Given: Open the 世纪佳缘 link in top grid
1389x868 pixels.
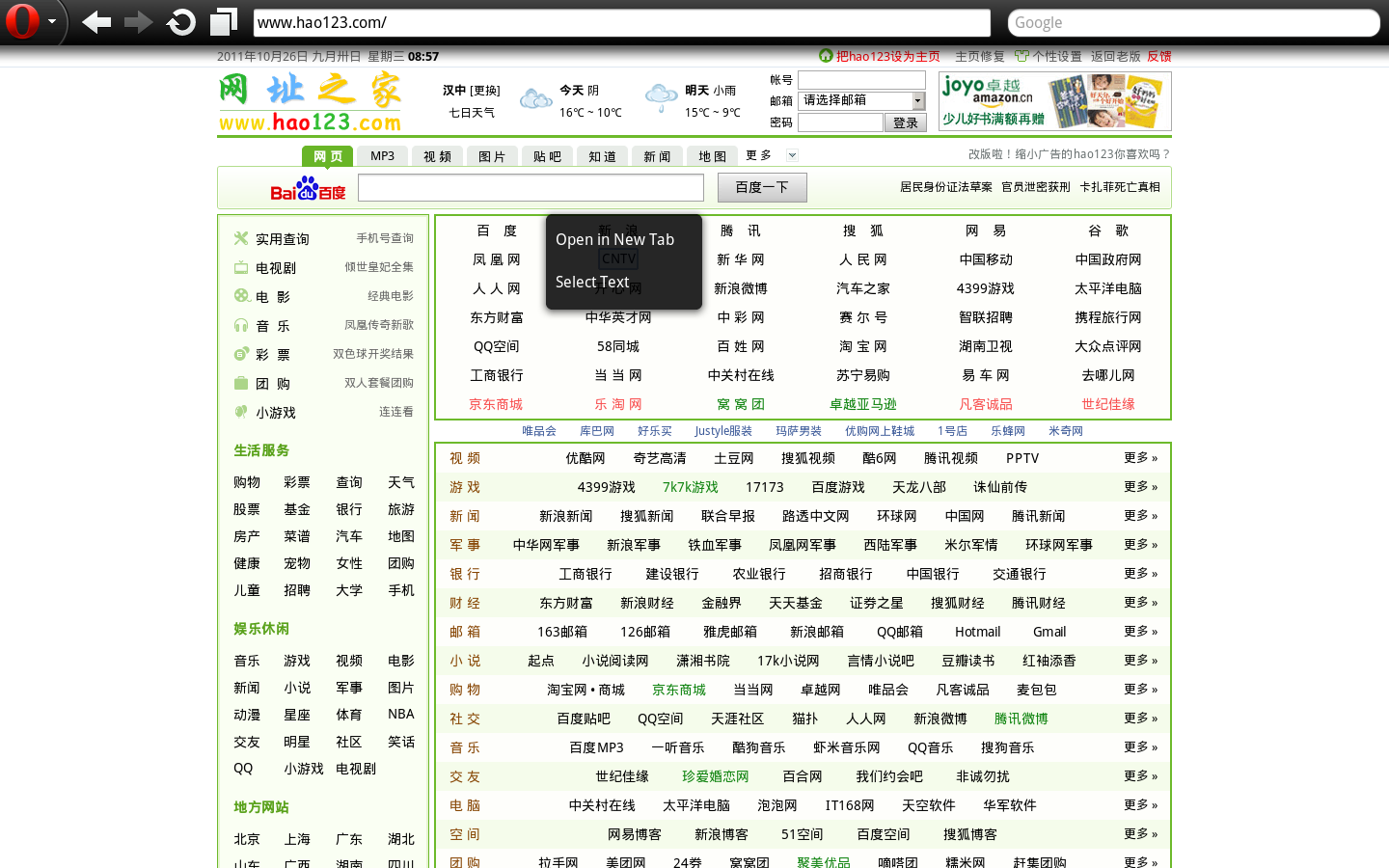Looking at the screenshot, I should [x=1108, y=404].
